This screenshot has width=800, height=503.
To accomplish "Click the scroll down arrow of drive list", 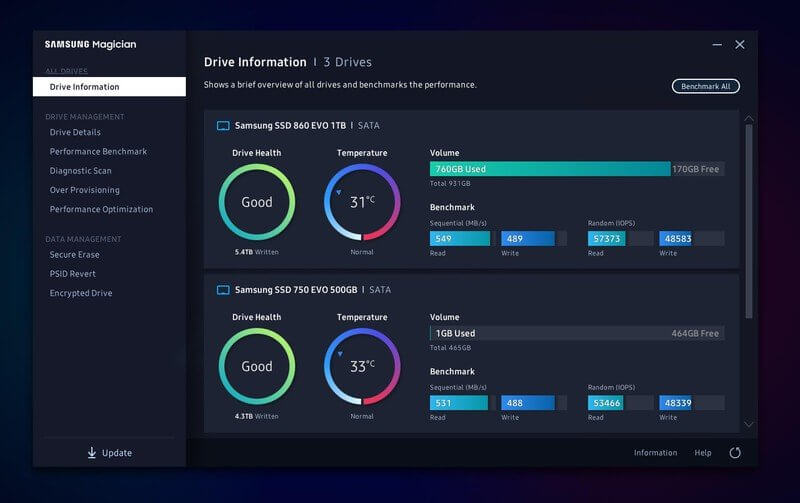I will tap(748, 424).
